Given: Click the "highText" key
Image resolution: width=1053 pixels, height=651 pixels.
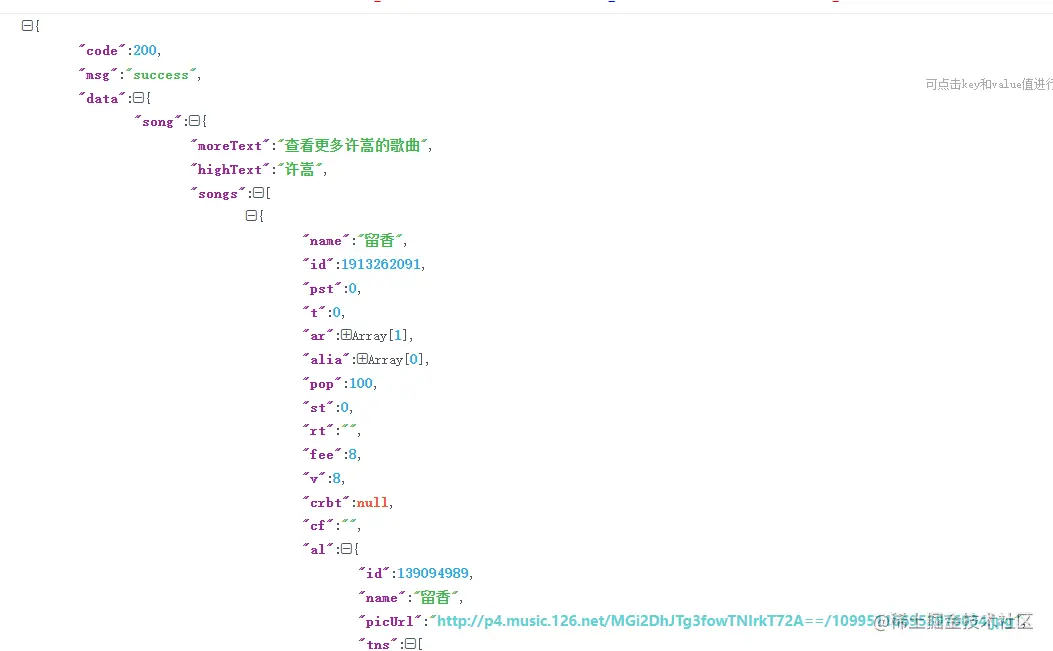Looking at the screenshot, I should (230, 170).
